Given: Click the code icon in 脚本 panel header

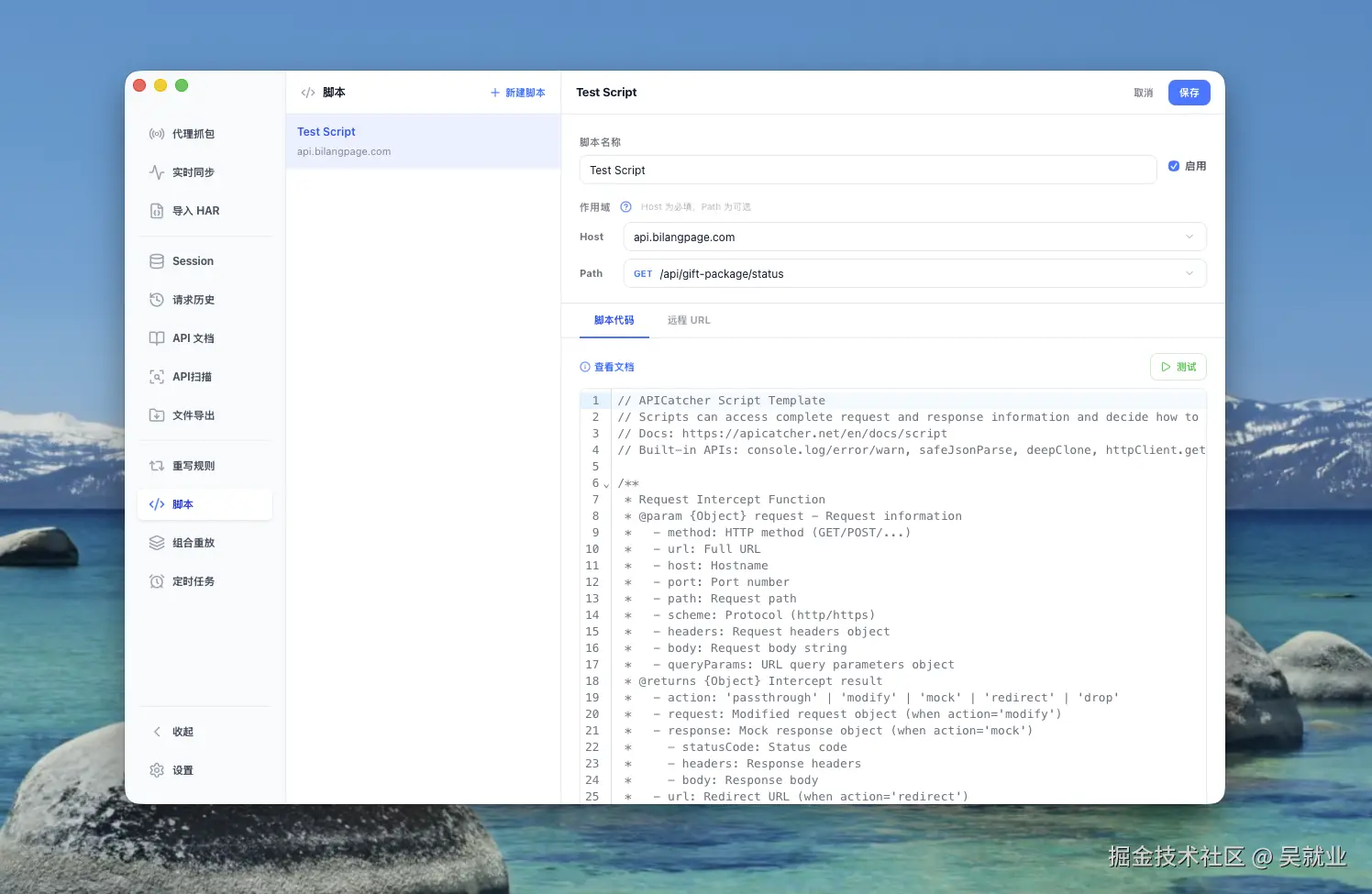Looking at the screenshot, I should (308, 93).
